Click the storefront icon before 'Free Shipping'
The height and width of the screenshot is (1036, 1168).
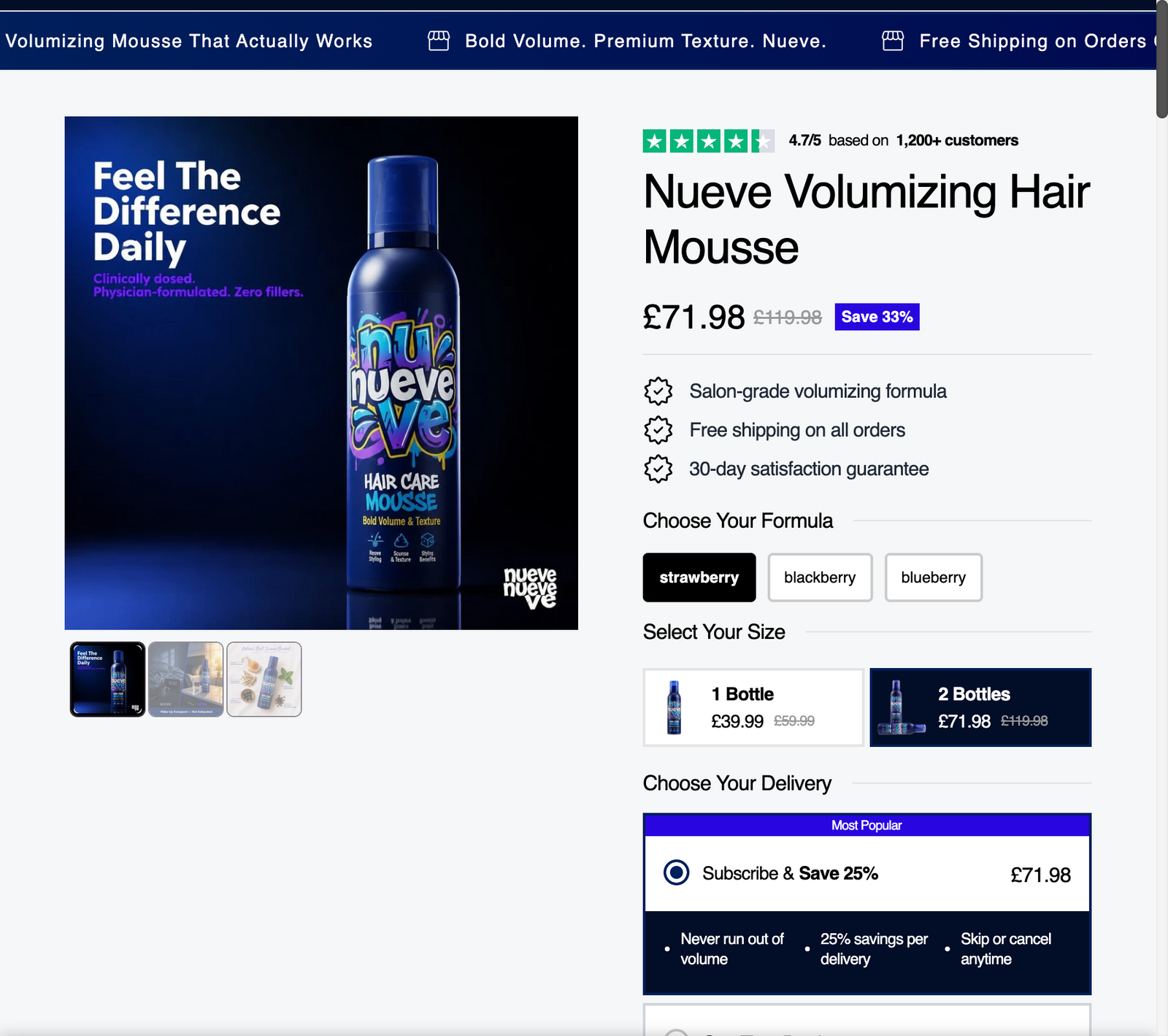click(893, 41)
